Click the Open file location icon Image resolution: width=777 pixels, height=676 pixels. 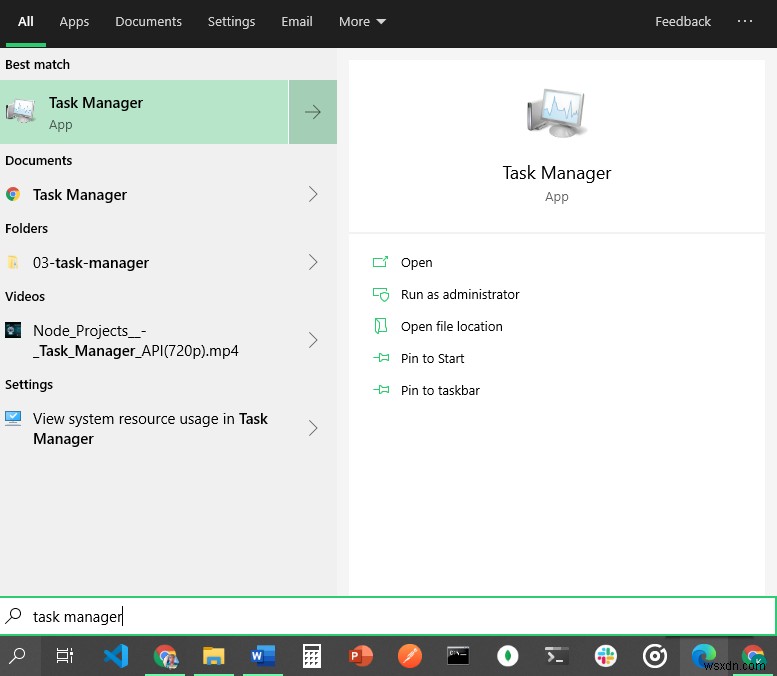coord(381,326)
